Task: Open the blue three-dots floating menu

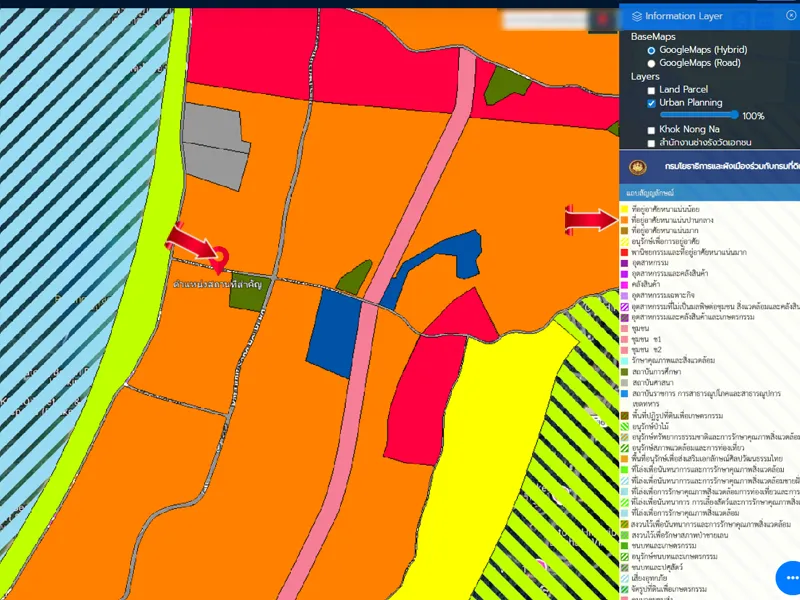Action: [792, 578]
